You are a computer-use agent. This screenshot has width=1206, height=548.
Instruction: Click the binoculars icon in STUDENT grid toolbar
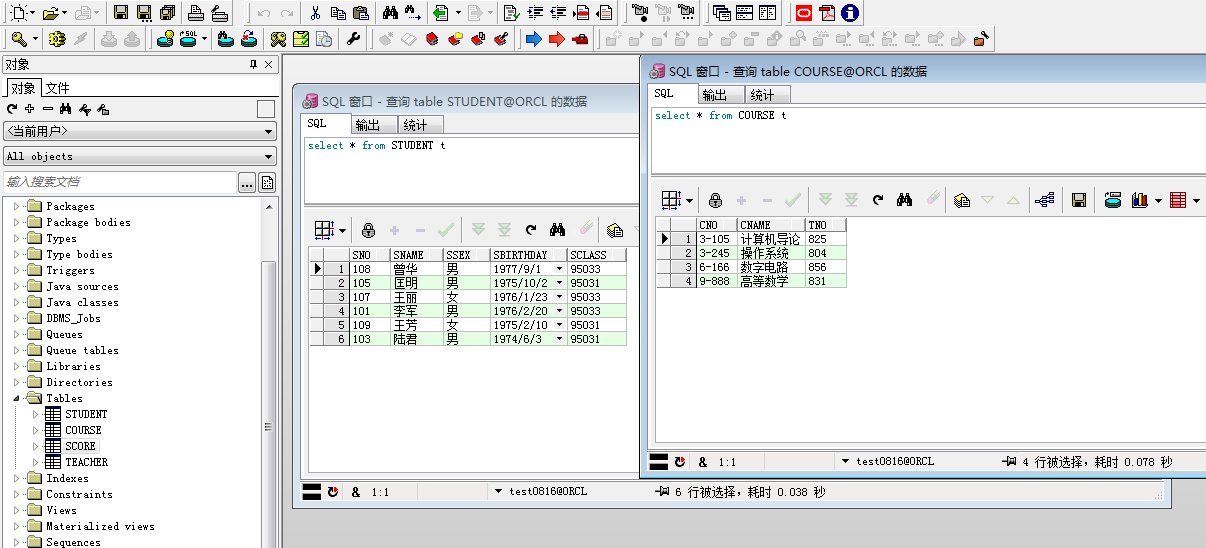pos(557,230)
